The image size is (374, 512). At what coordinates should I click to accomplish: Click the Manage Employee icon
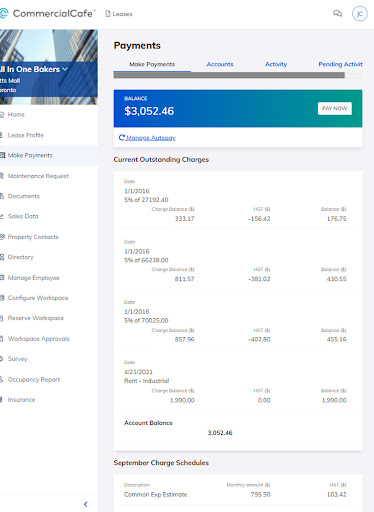coord(2,277)
